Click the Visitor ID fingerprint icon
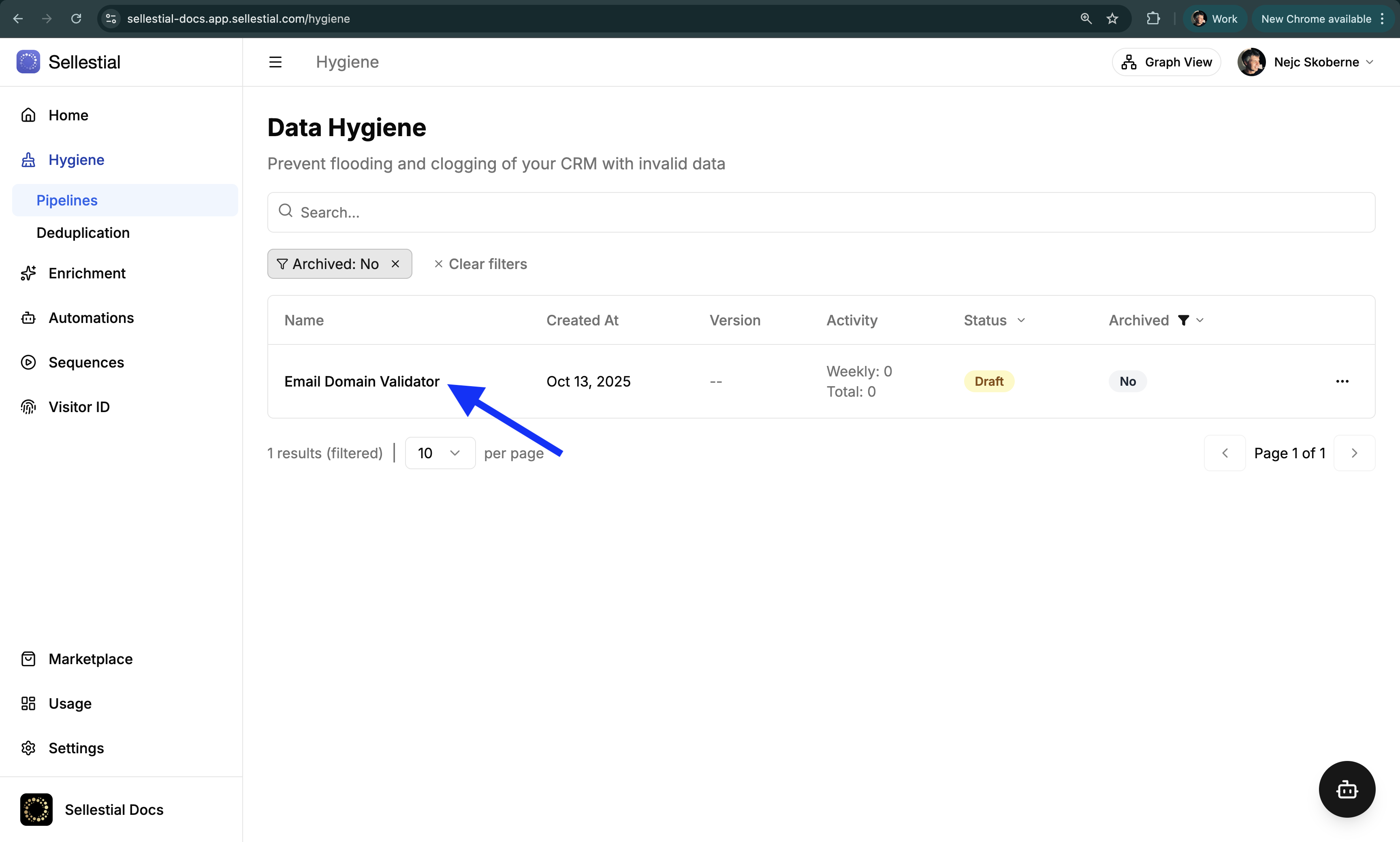The width and height of the screenshot is (1400, 842). point(28,406)
